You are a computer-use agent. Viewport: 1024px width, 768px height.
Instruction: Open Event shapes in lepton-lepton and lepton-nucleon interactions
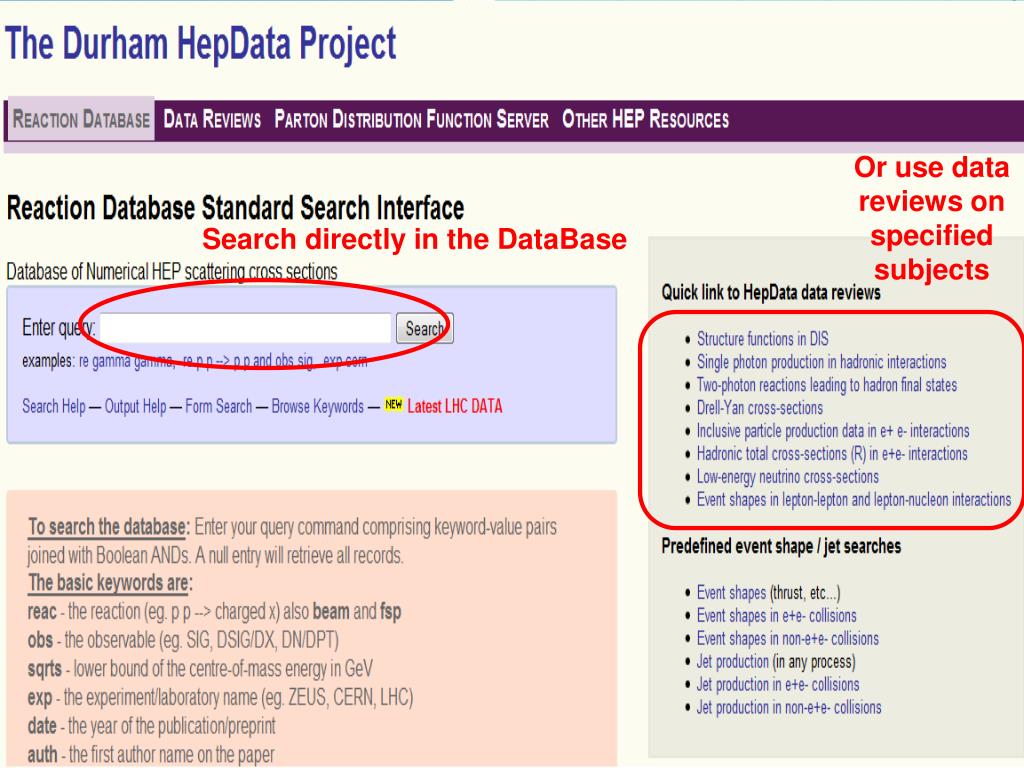tap(854, 500)
